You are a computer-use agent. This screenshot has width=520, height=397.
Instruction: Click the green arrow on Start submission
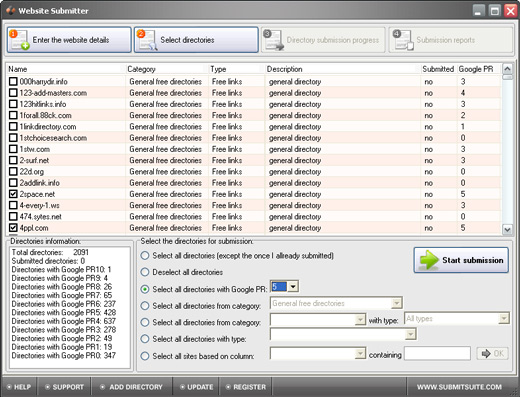point(429,260)
